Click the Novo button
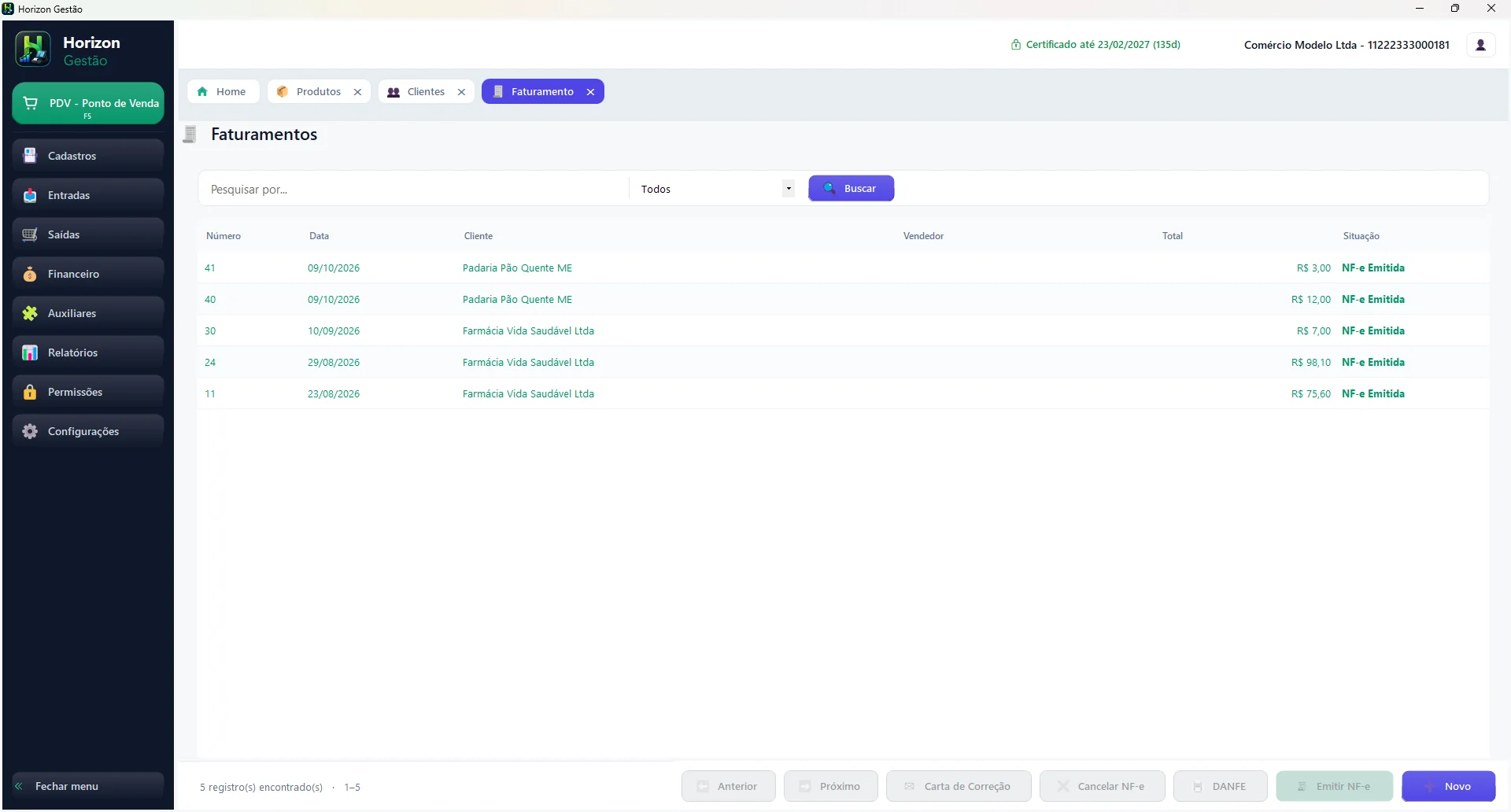Viewport: 1511px width, 812px height. [x=1448, y=786]
